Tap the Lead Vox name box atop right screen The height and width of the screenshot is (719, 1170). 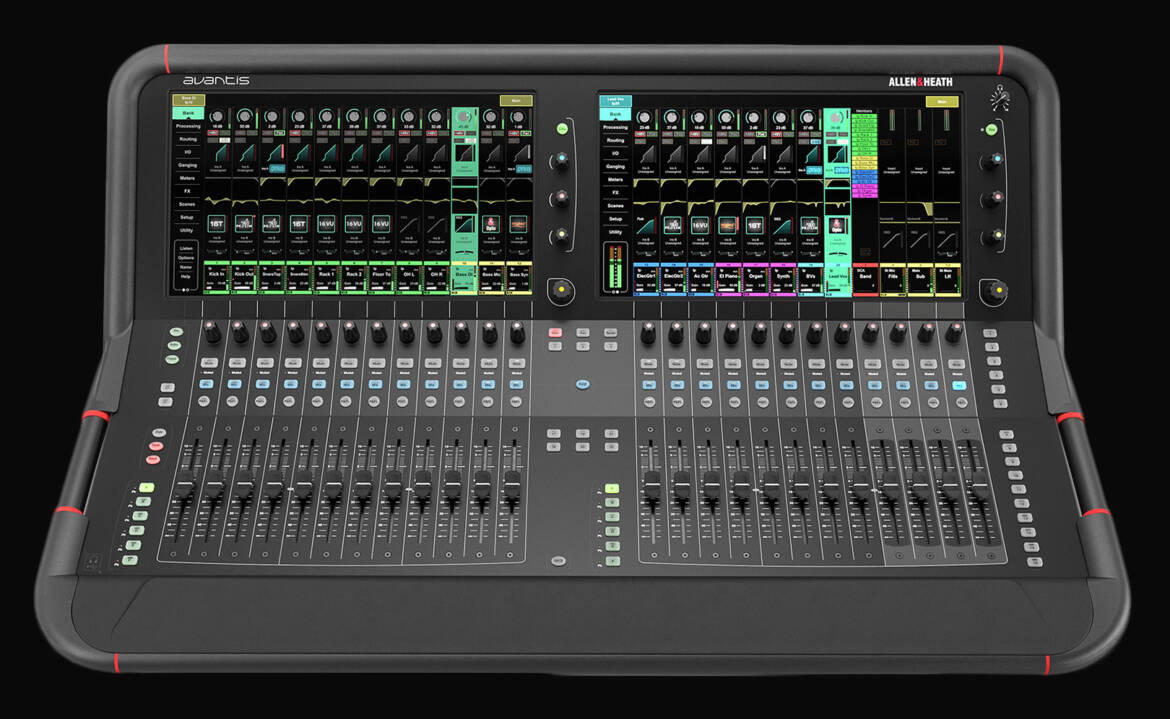(x=616, y=101)
